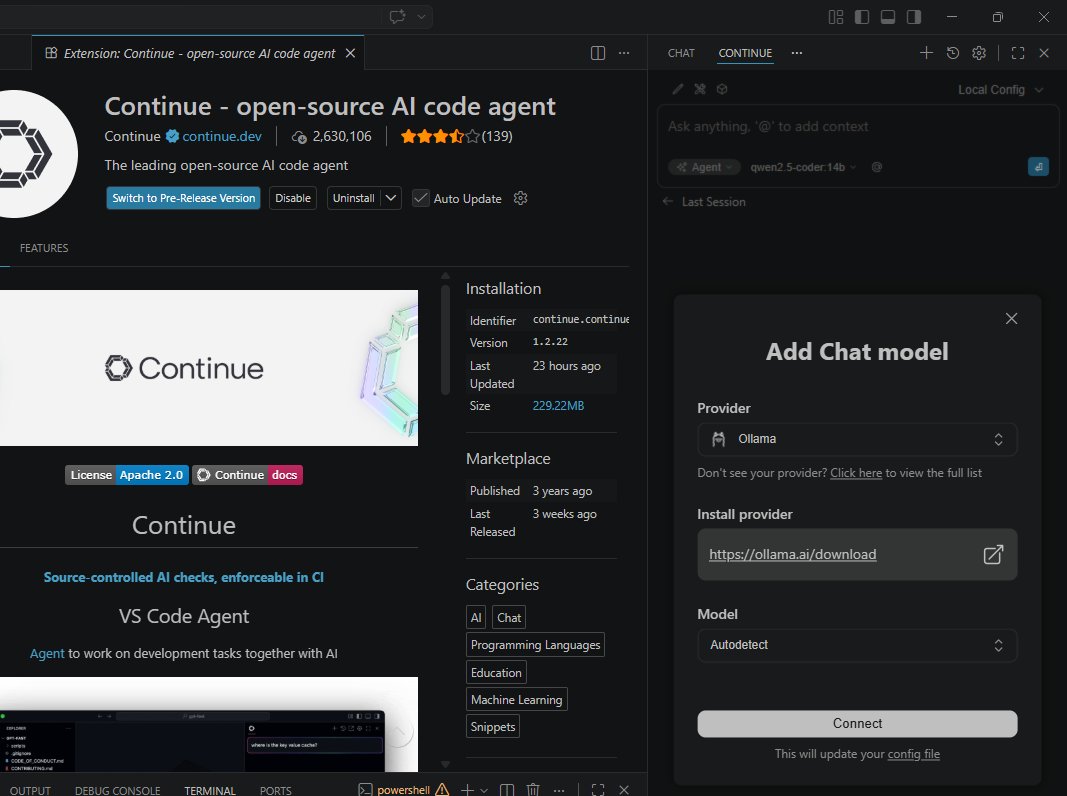The width and height of the screenshot is (1067, 796).
Task: Disable the Auto Update checkbox
Action: click(421, 198)
